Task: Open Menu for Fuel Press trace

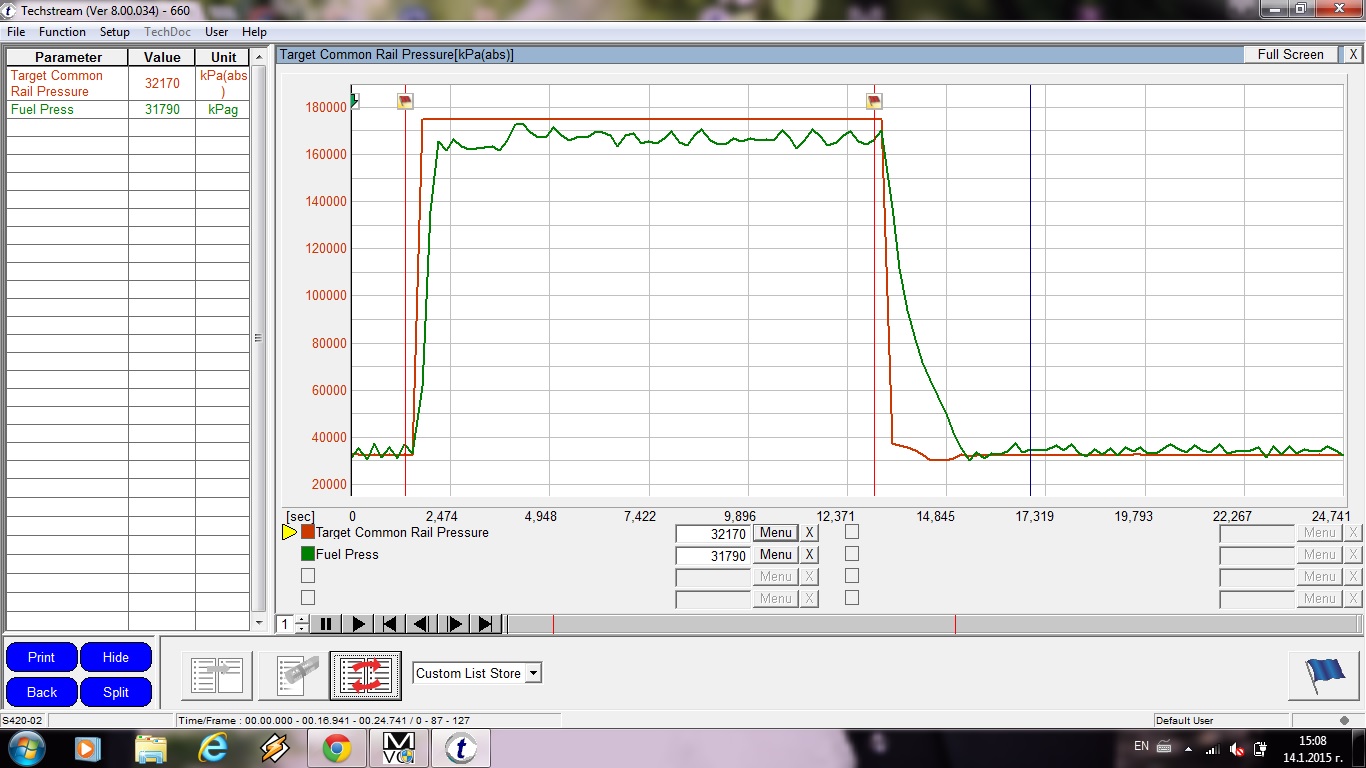Action: click(x=775, y=555)
